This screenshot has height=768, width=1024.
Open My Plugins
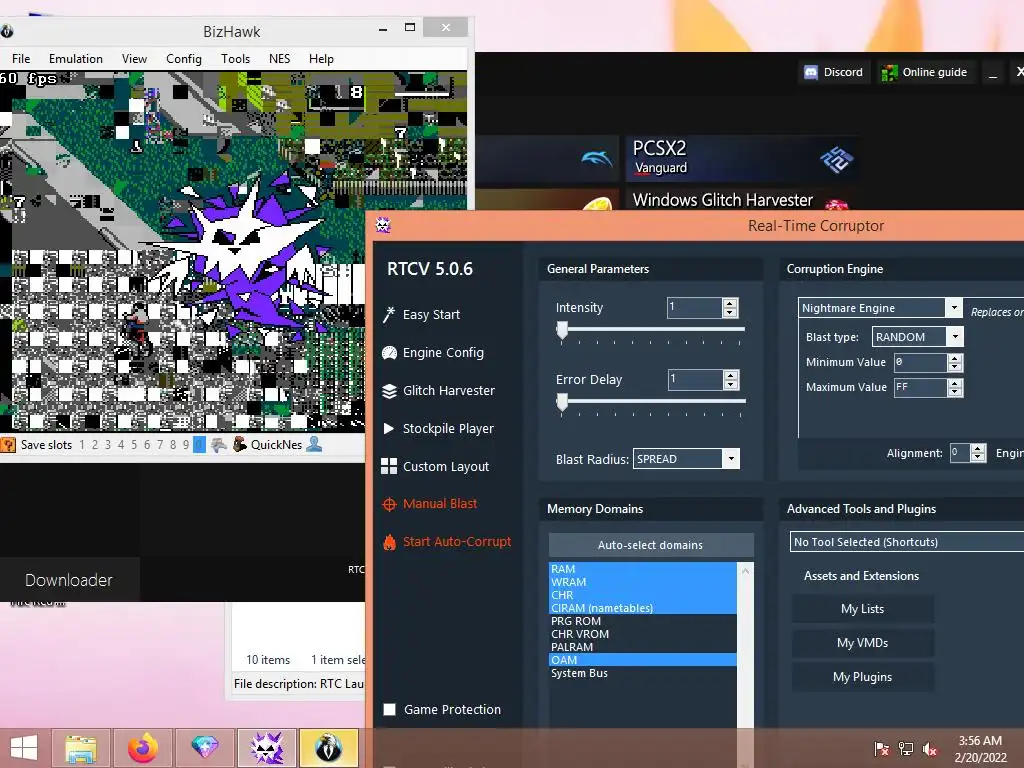863,677
